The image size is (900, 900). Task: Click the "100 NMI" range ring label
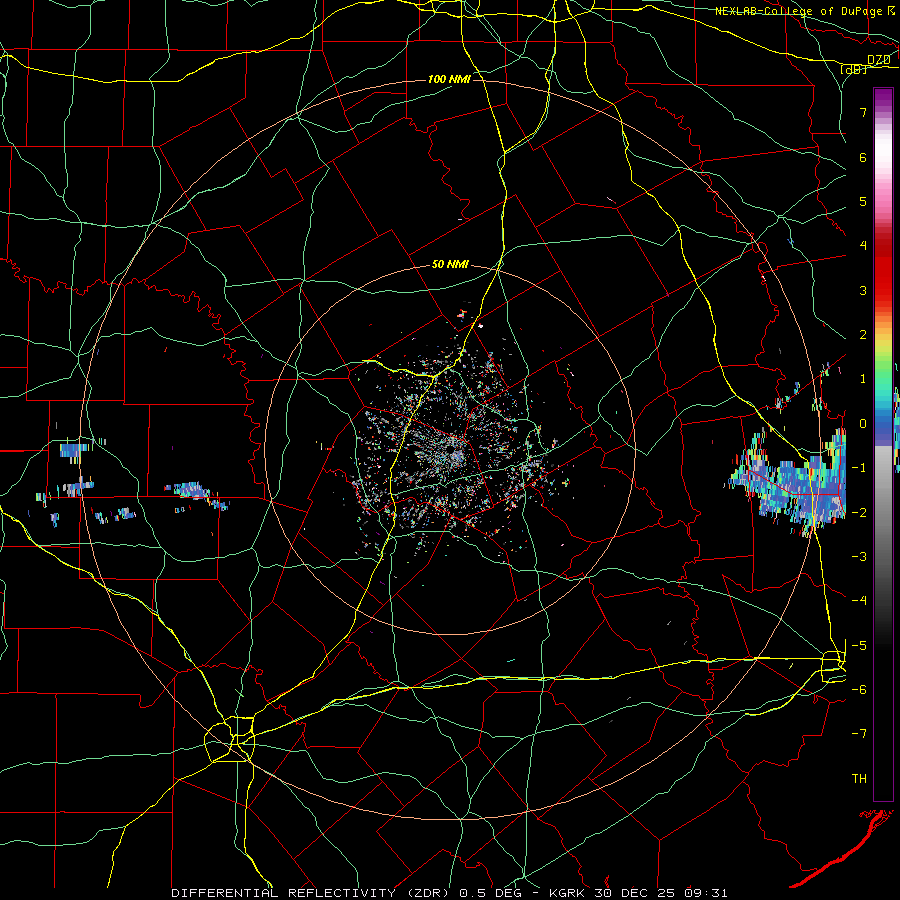click(449, 79)
